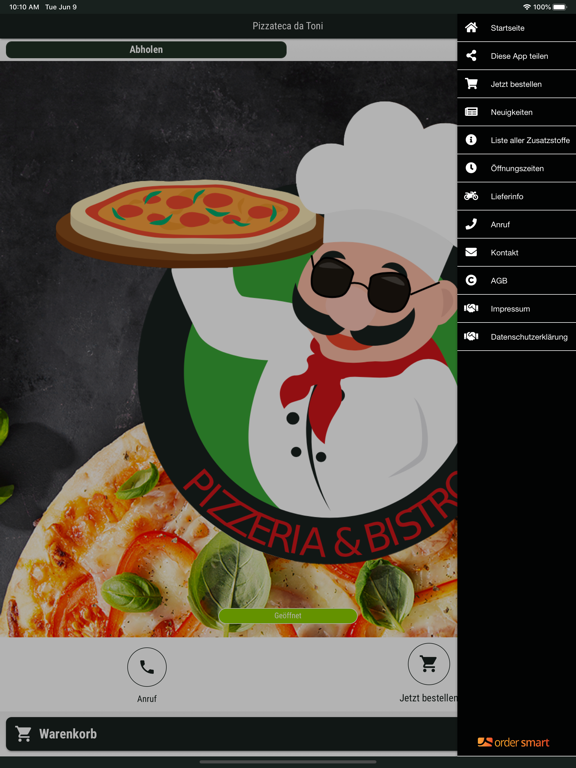Click the home icon beside Startseite
Screen dimensions: 576x768
click(471, 27)
